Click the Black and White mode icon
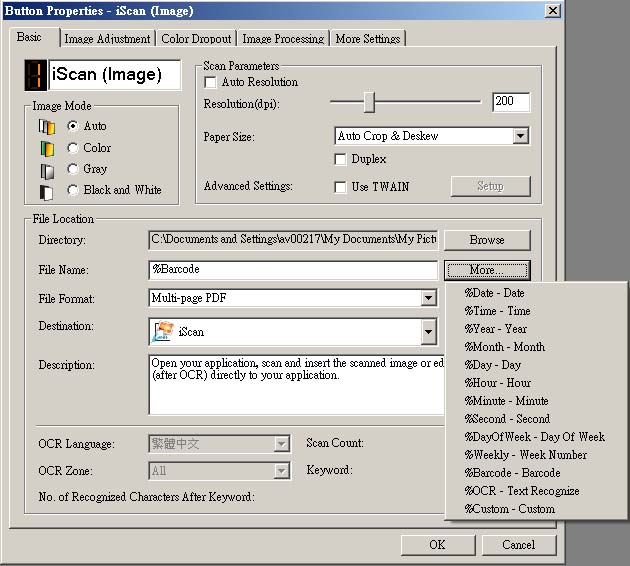 (x=45, y=191)
